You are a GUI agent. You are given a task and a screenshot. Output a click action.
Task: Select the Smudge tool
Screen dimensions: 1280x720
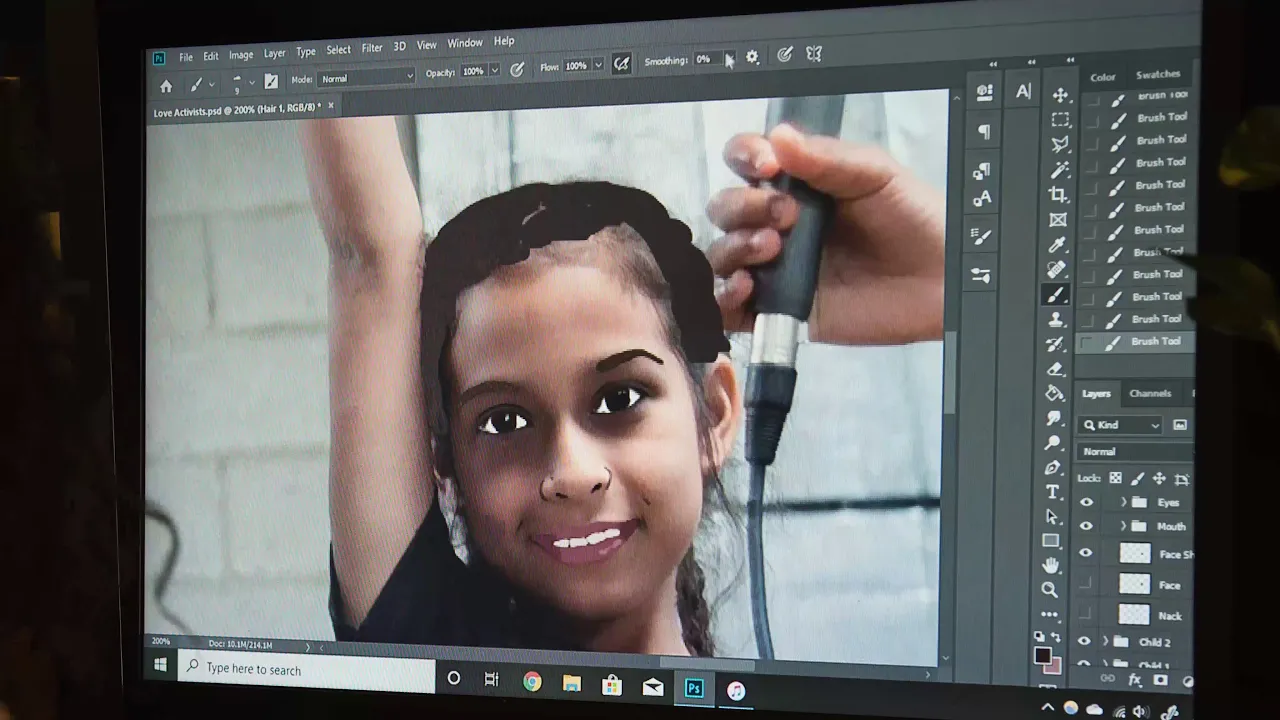[1054, 418]
